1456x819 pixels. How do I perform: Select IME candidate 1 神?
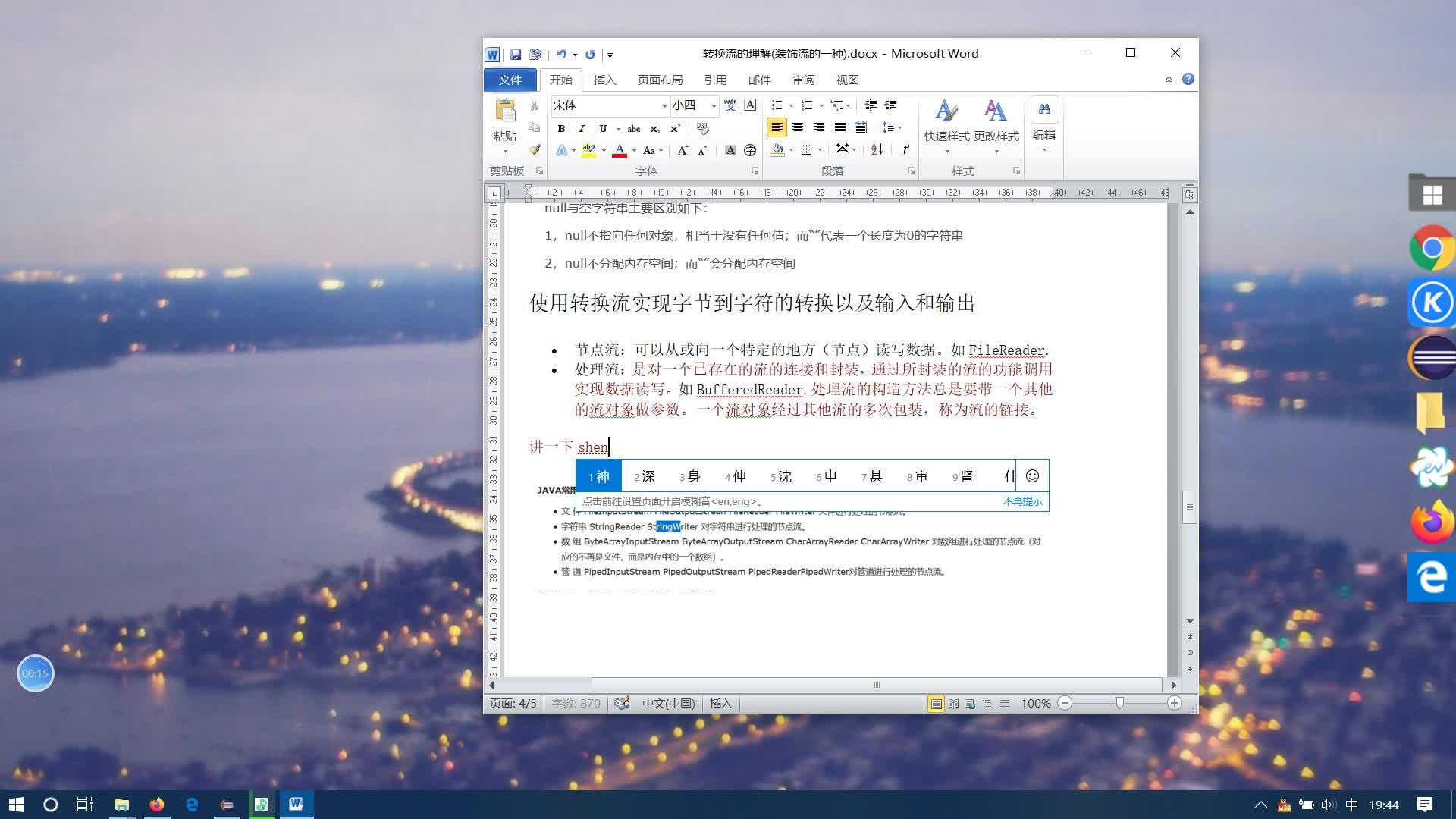599,476
